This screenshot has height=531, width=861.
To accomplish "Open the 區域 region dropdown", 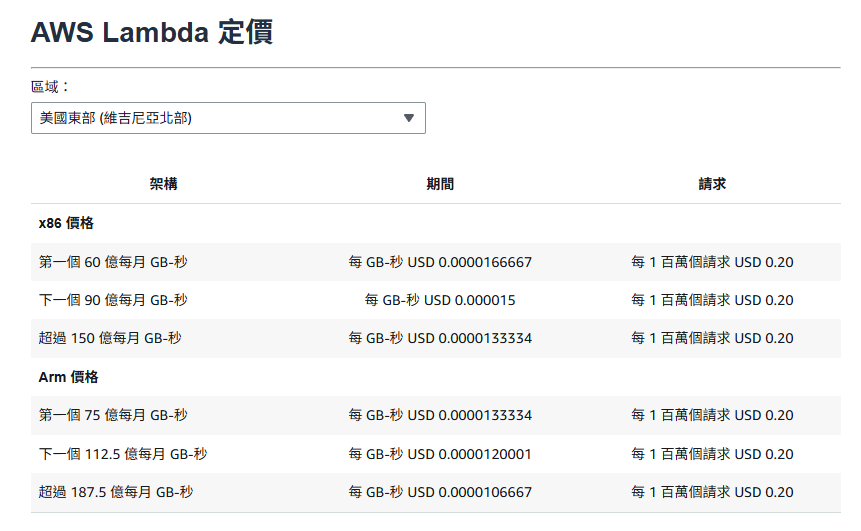I will pyautogui.click(x=228, y=118).
